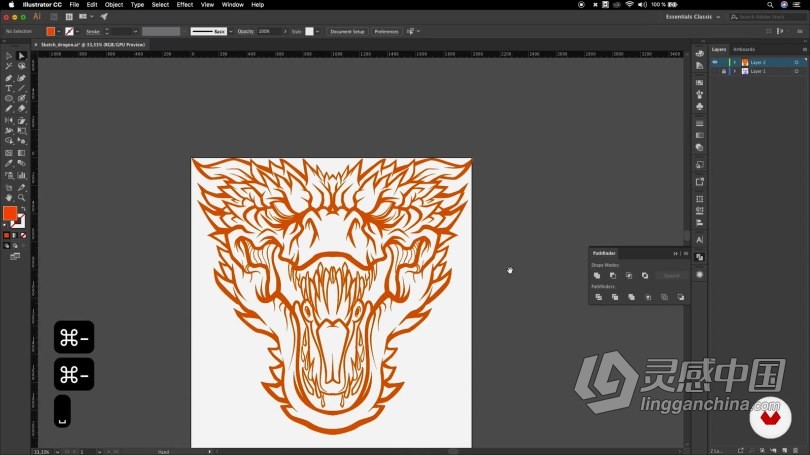Open the Symbols panel club icon
Viewport: 810px width, 455px height.
pyautogui.click(x=699, y=106)
